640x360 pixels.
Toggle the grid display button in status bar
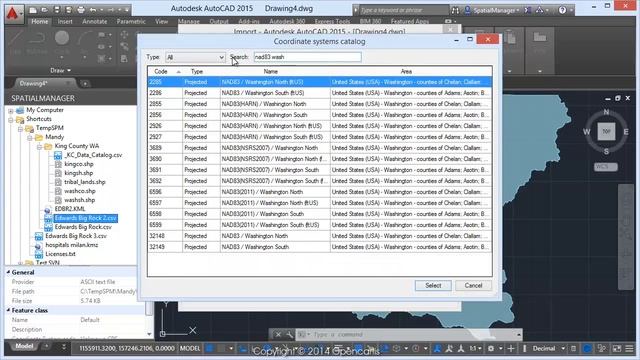(x=209, y=349)
